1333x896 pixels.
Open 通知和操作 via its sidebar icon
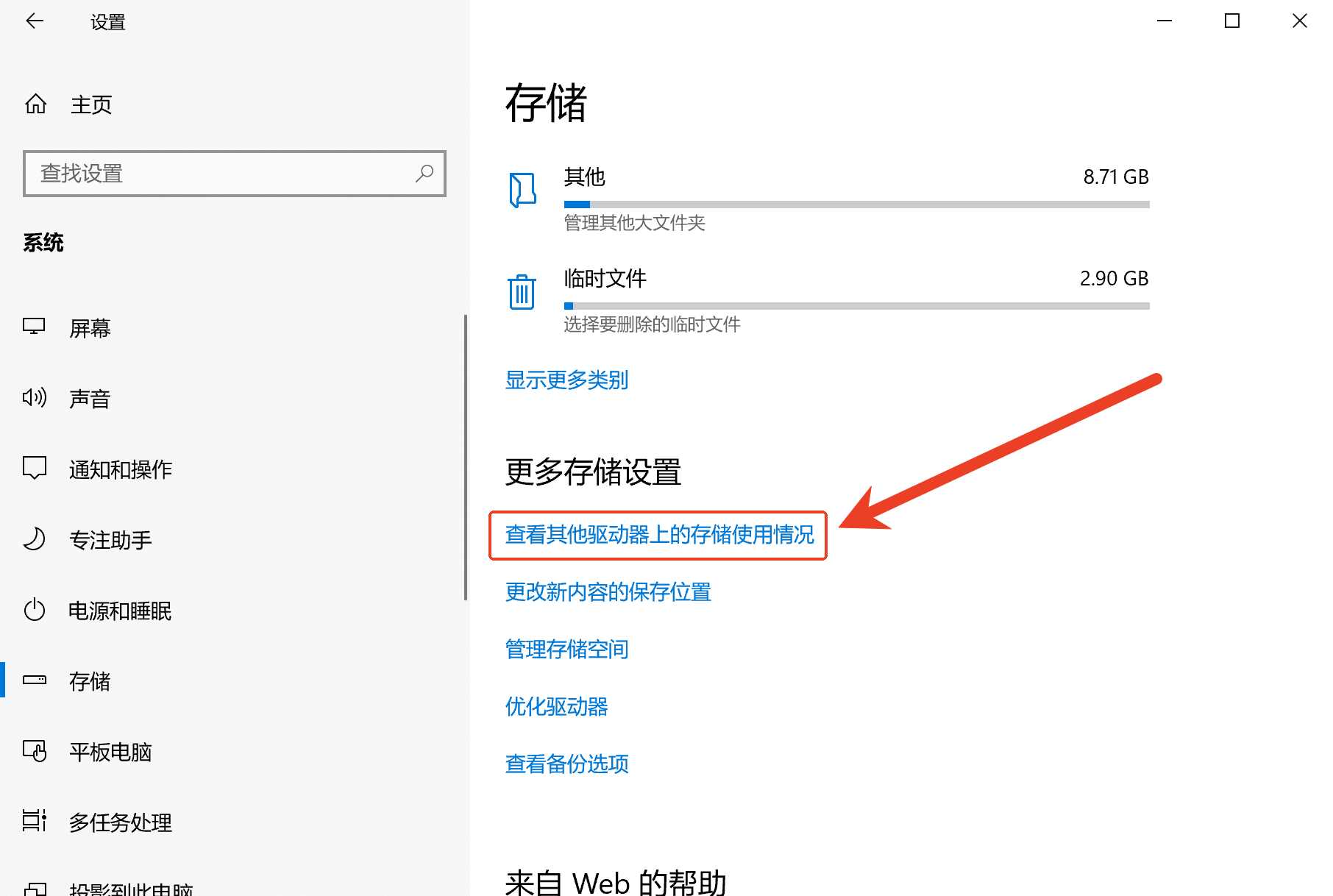(x=33, y=468)
